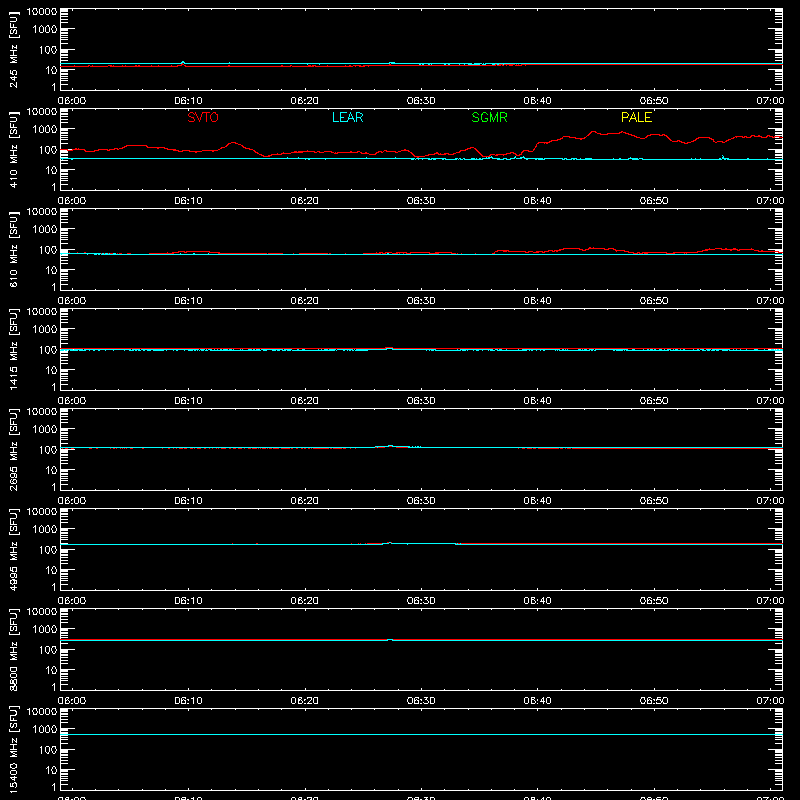Click the 2695 MHz [SFU] axis label
Screen dimensions: 800x800
click(x=13, y=449)
